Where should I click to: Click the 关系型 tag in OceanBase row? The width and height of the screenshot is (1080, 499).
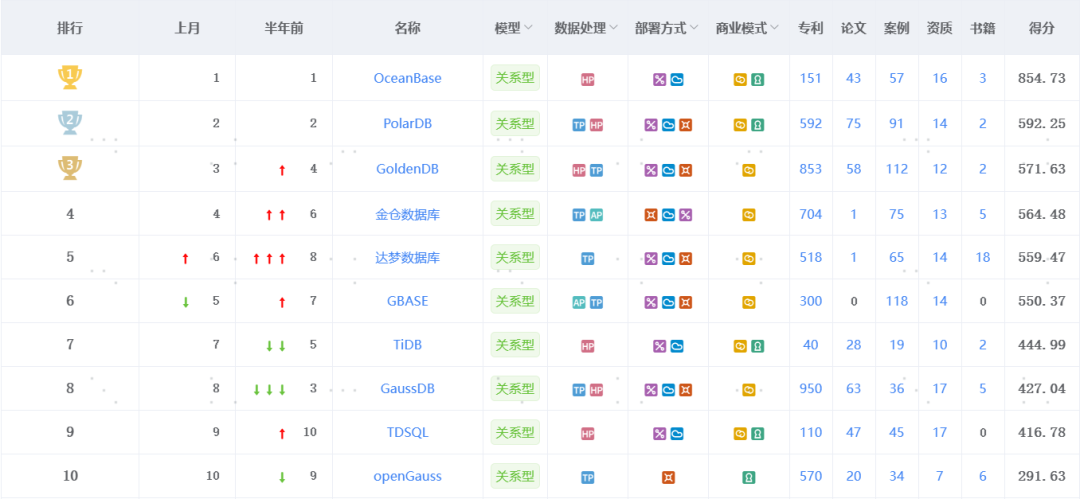(x=515, y=77)
